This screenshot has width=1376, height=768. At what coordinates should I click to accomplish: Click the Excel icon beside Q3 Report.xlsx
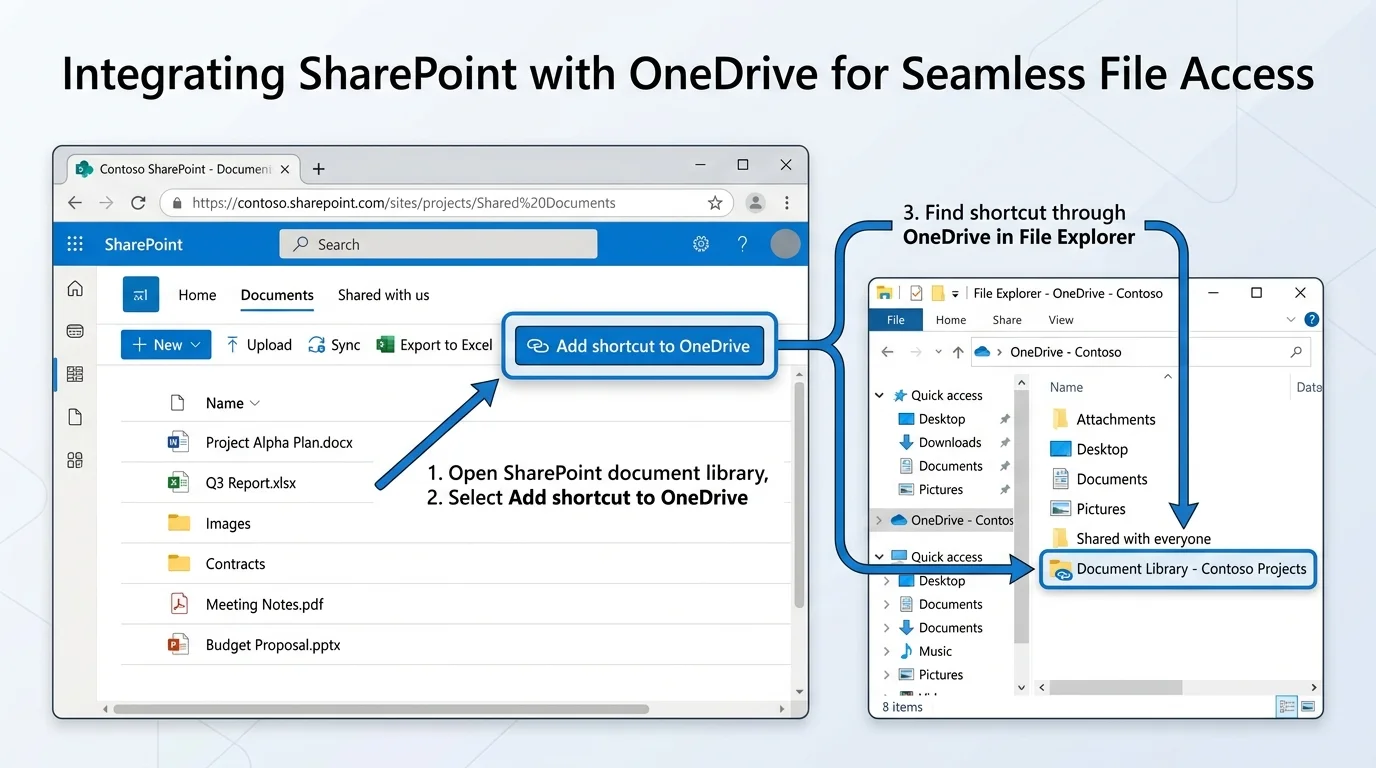pos(178,483)
